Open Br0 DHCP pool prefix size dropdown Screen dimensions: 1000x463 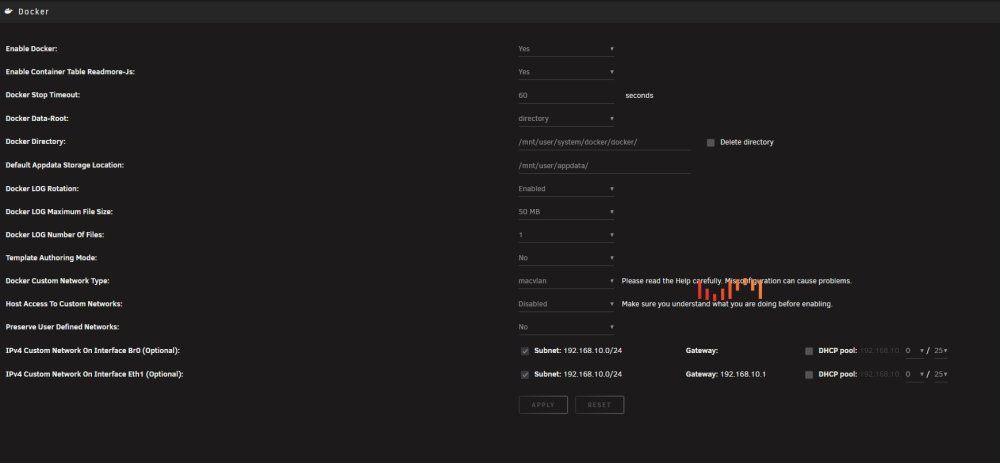(941, 351)
